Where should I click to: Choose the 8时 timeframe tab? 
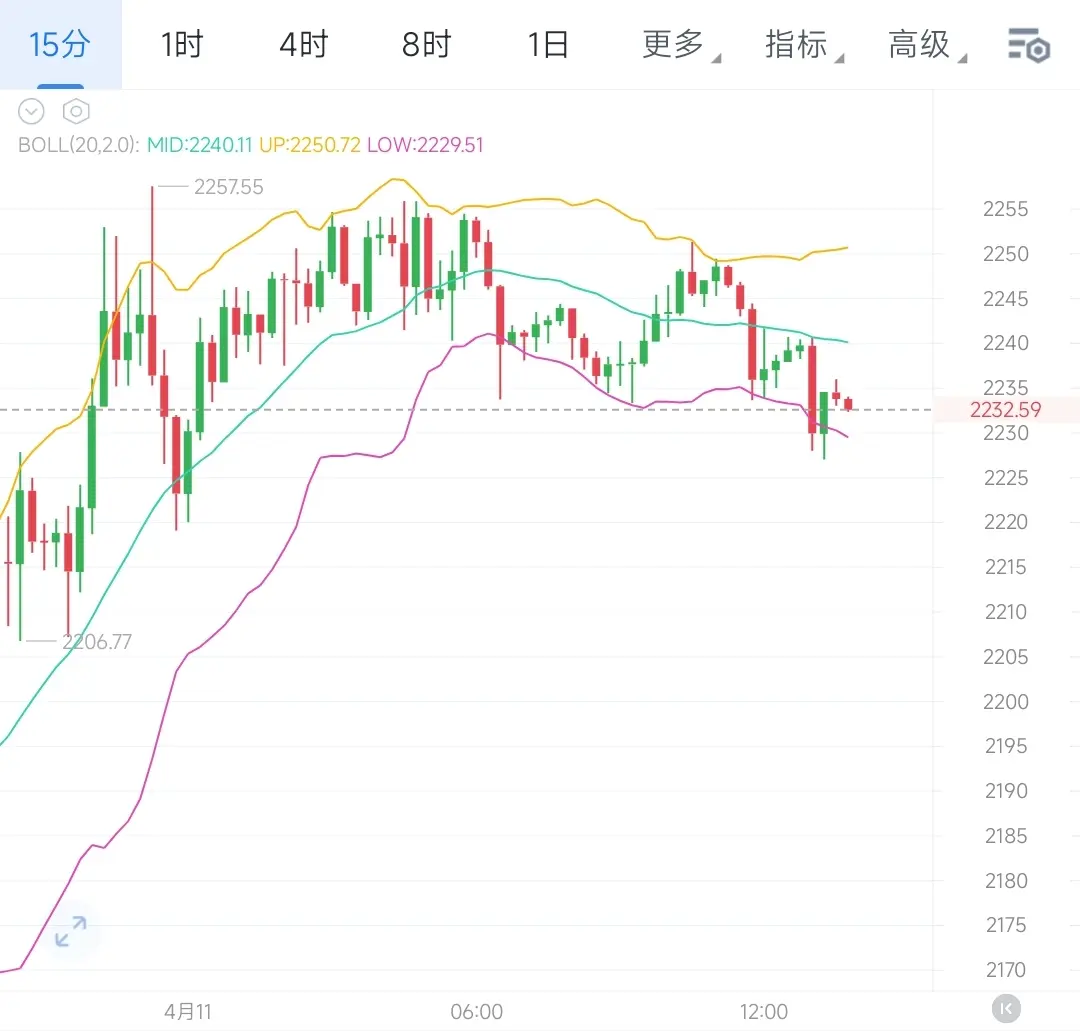[x=427, y=45]
